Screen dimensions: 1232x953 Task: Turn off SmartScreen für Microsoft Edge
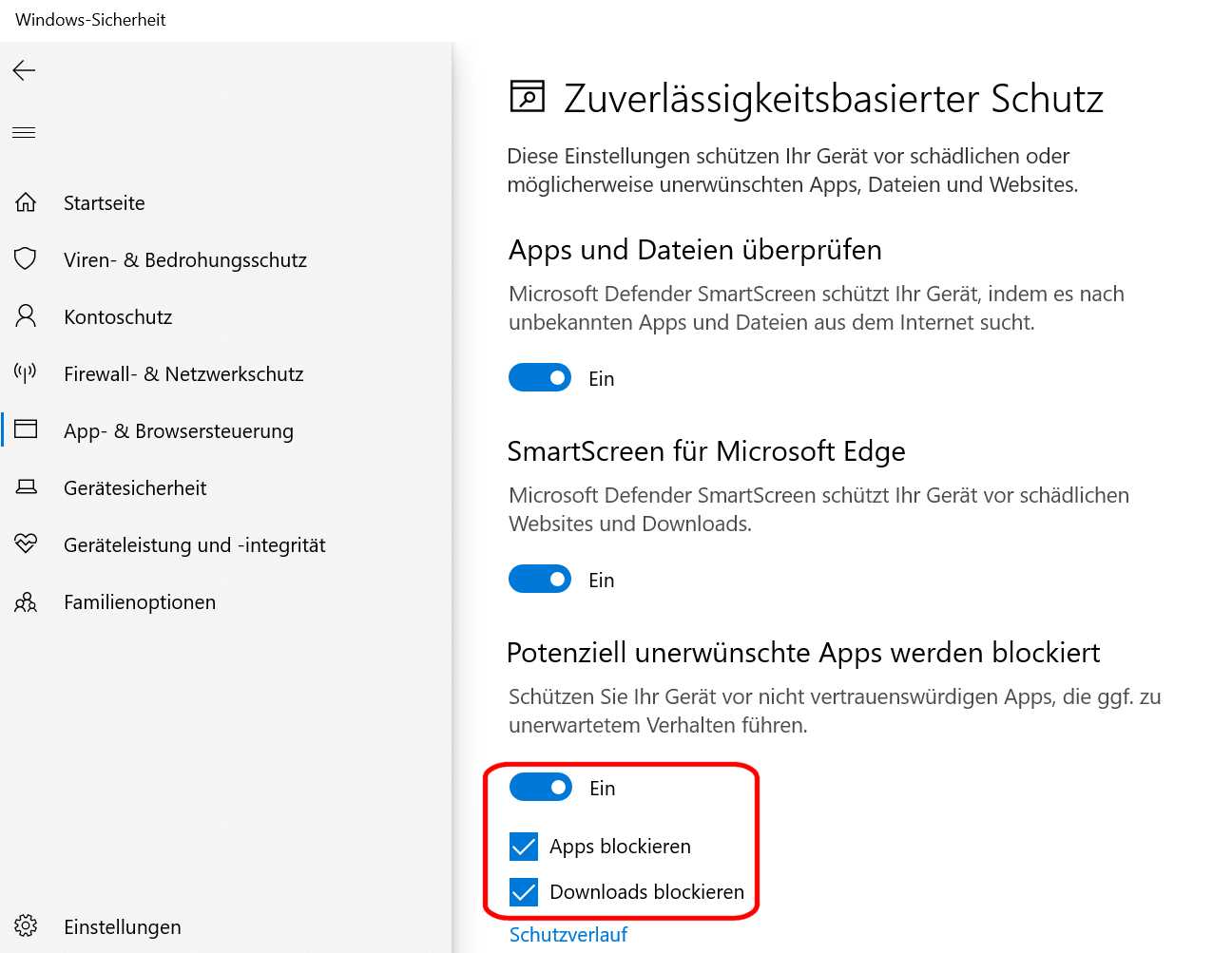[539, 579]
